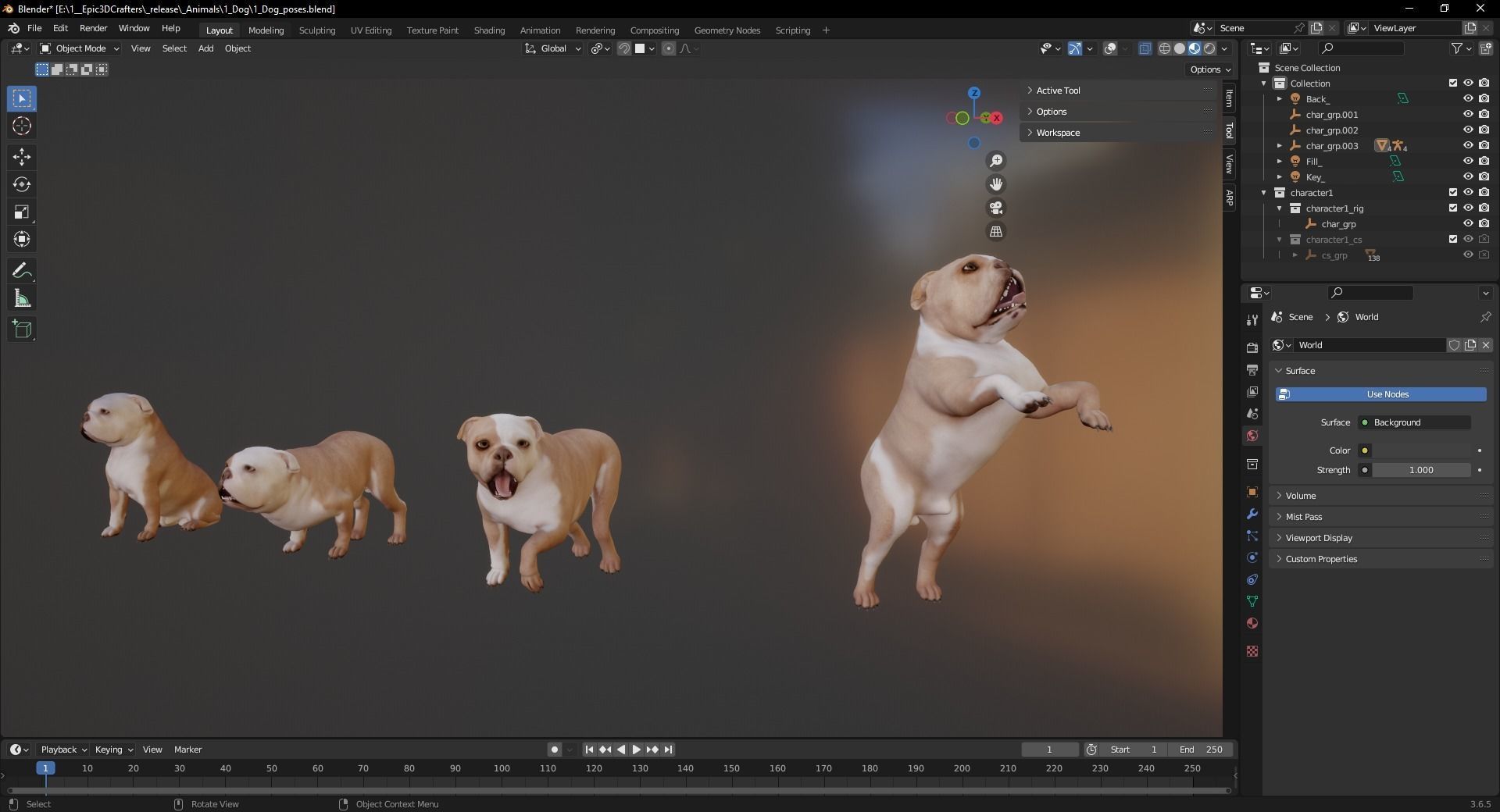Select the Scale tool
Viewport: 1500px width, 812px height.
pyautogui.click(x=22, y=212)
